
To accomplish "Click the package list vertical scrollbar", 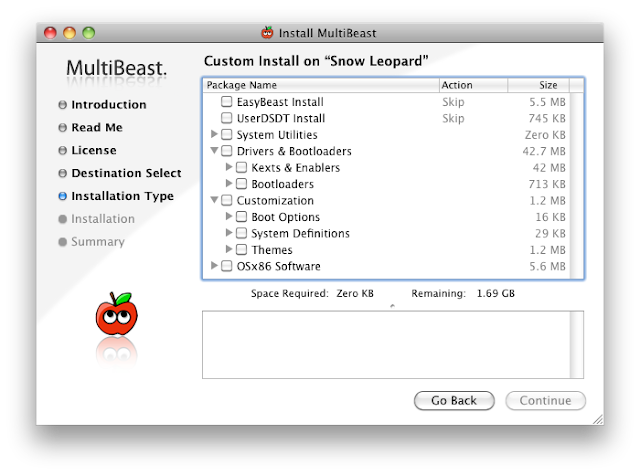I will [x=576, y=186].
